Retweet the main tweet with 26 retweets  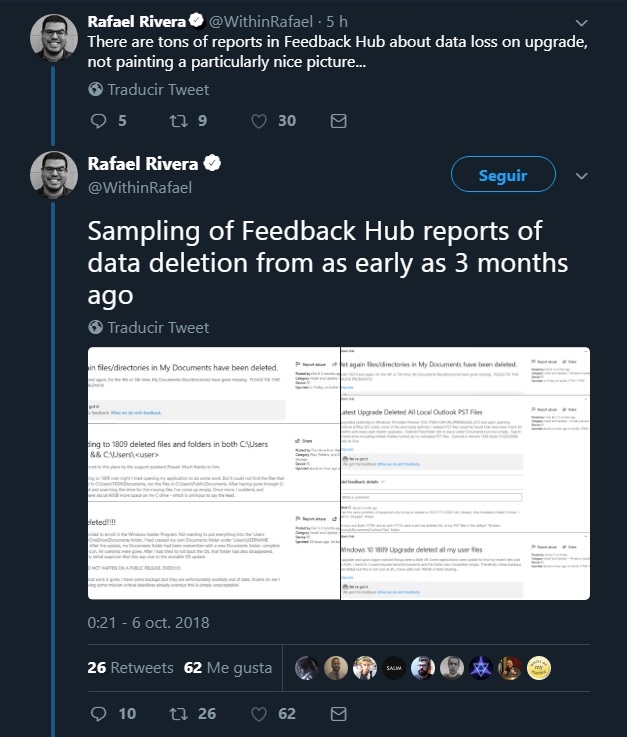(179, 713)
